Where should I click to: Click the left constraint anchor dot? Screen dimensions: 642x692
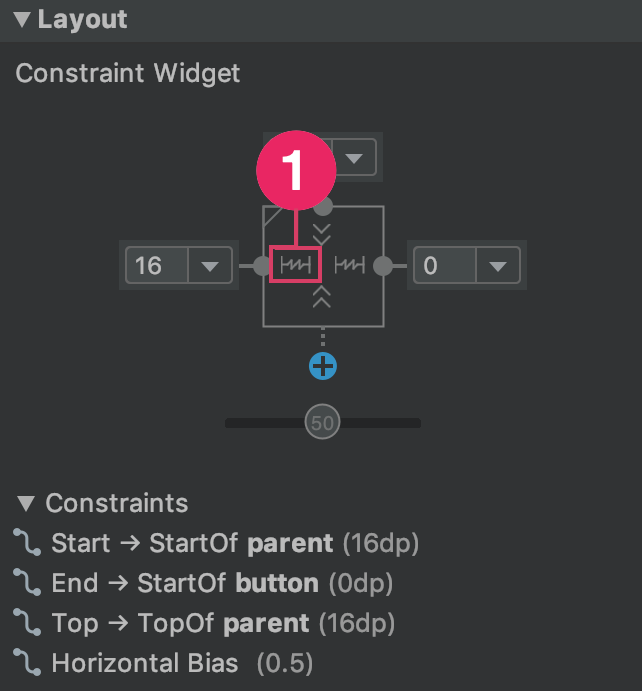262,266
